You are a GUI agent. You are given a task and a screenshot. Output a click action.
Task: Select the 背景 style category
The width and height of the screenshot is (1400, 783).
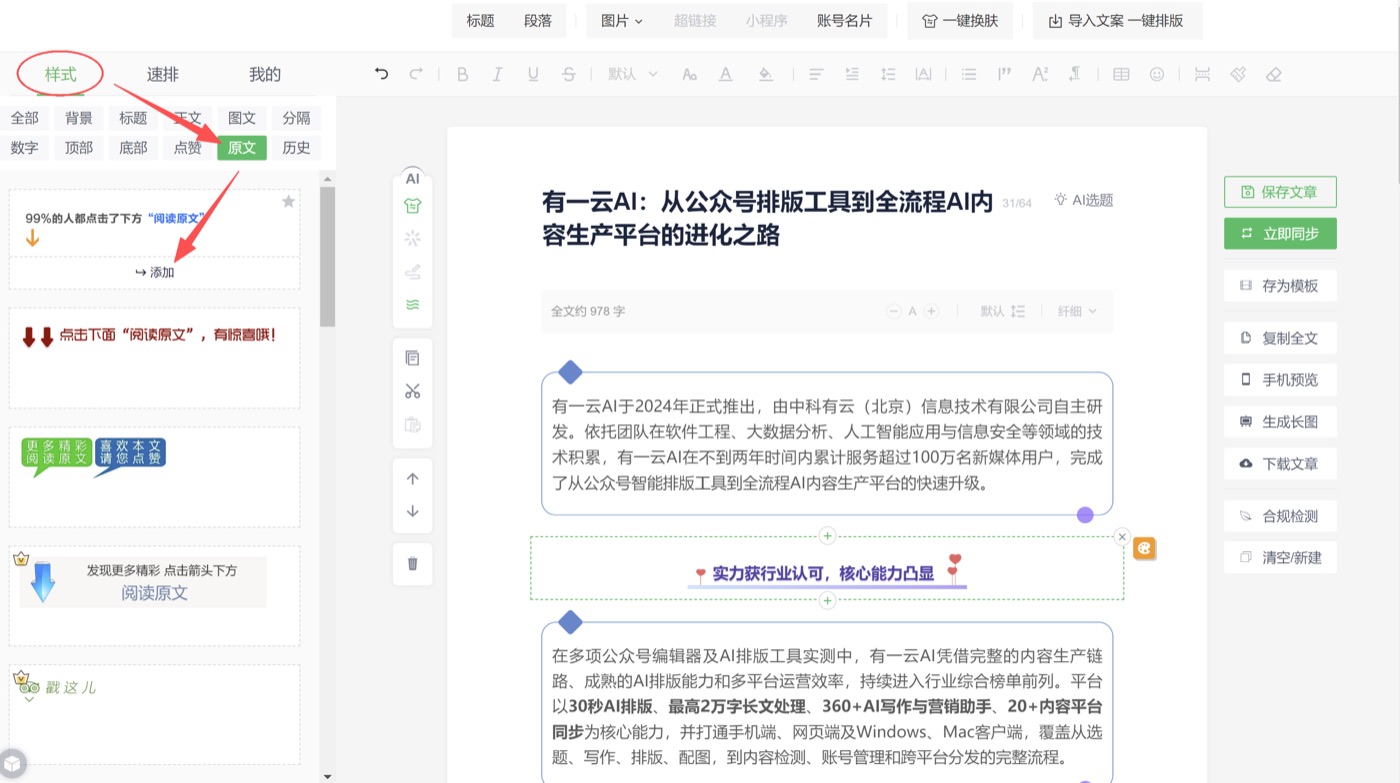[79, 118]
